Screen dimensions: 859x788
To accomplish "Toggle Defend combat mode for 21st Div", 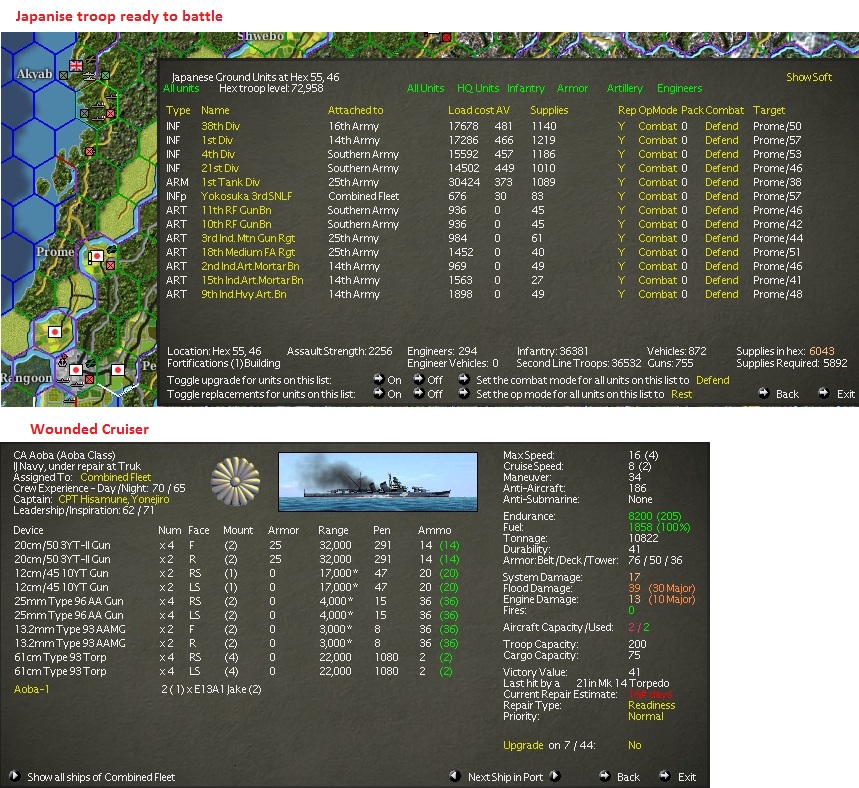I will point(721,168).
